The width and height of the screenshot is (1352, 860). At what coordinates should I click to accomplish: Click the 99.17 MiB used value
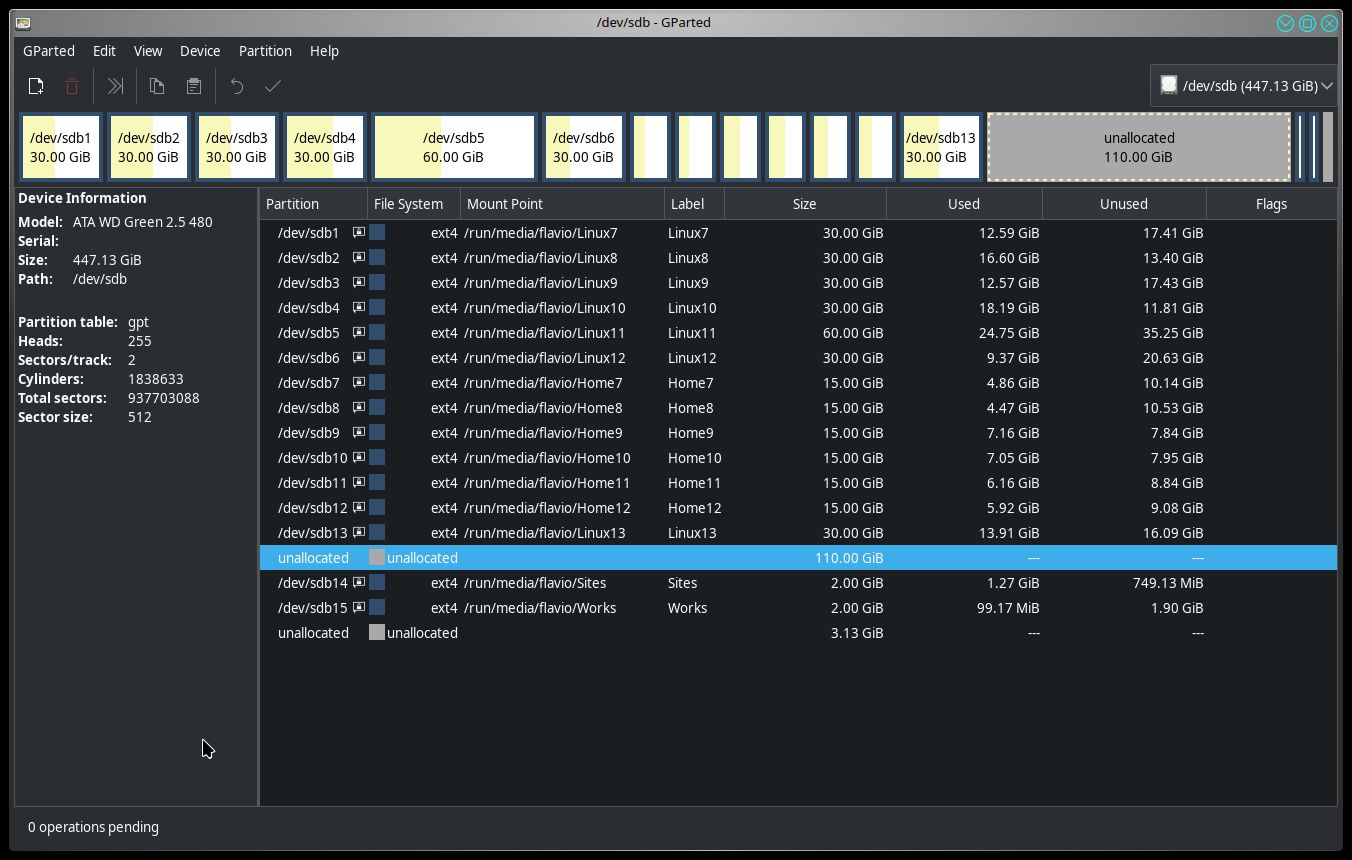(1008, 608)
